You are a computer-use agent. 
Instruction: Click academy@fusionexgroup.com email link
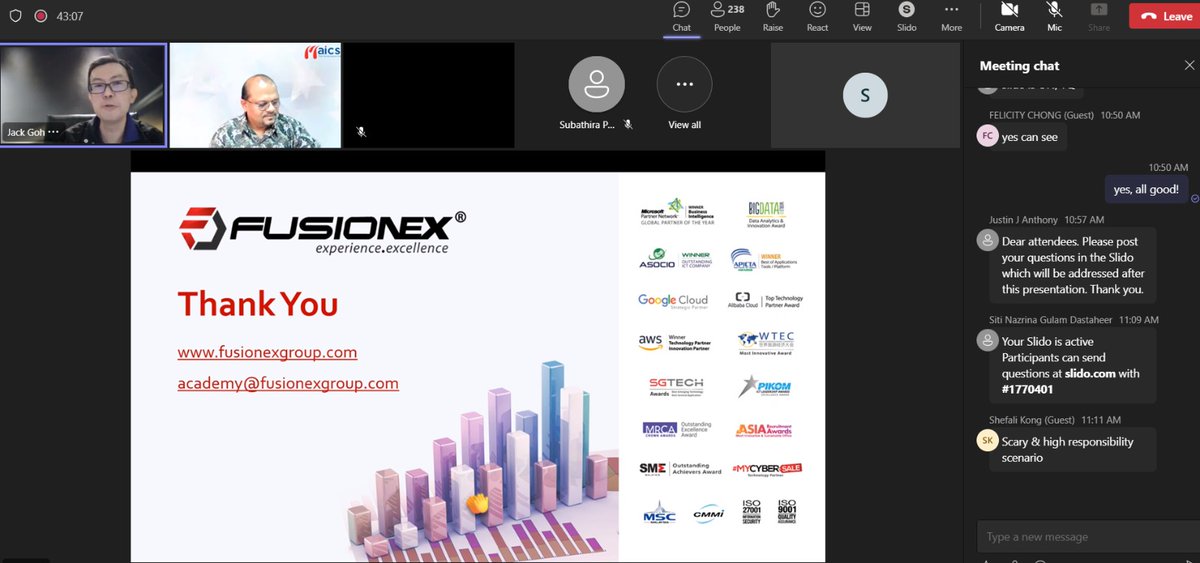click(x=288, y=383)
